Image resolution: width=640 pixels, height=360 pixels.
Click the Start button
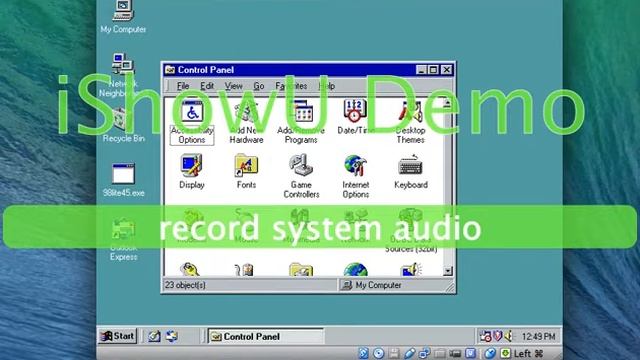[118, 336]
